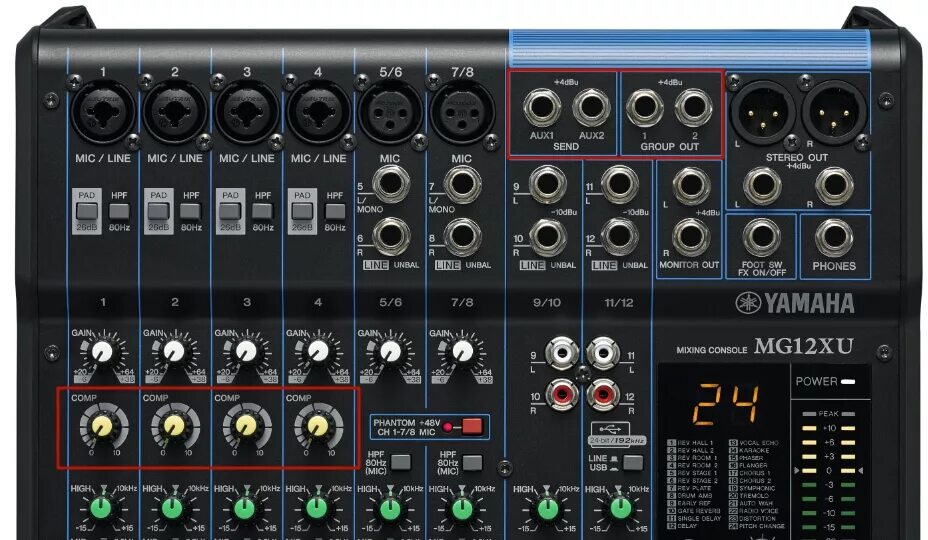Click the channel 5/6 green HIGH EQ knob
Viewport: 928px width, 540px height.
pyautogui.click(x=389, y=508)
